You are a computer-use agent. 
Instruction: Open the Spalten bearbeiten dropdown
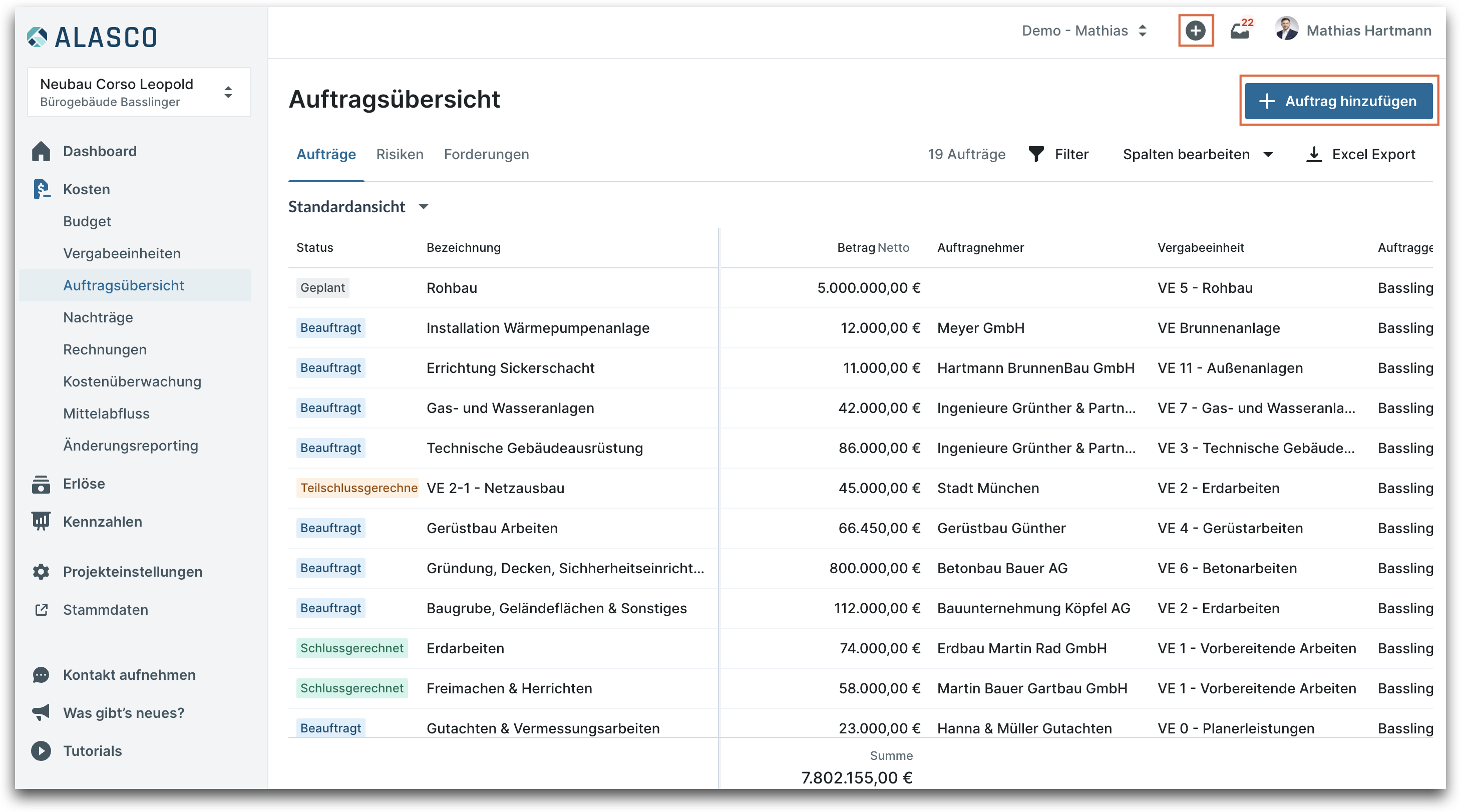click(x=1198, y=154)
